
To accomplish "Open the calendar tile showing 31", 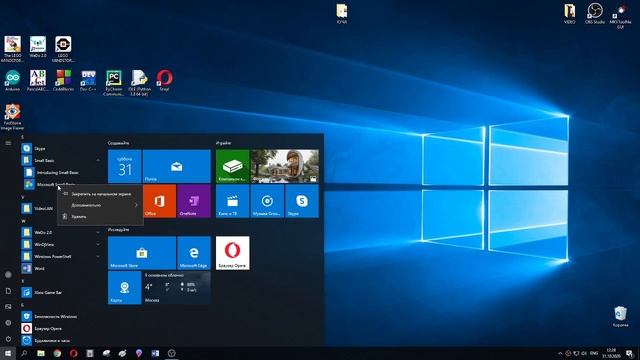I will pos(124,166).
